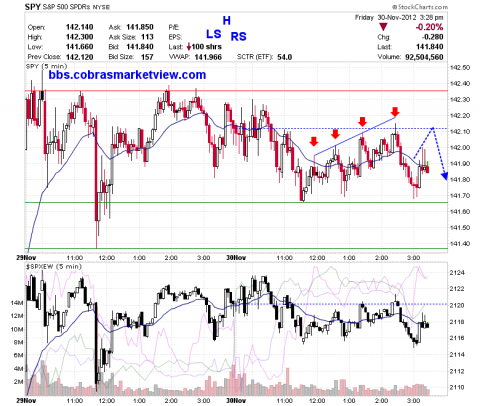Image resolution: width=480 pixels, height=406 pixels.
Task: Click the 4M volume axis label
Action: click(18, 369)
